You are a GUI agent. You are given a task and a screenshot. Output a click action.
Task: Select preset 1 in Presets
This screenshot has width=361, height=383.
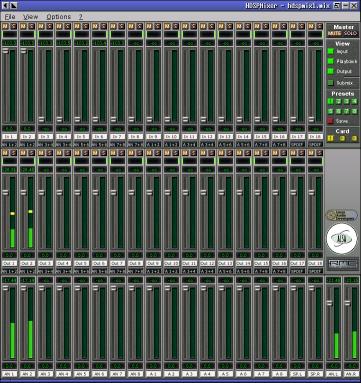coord(331,101)
